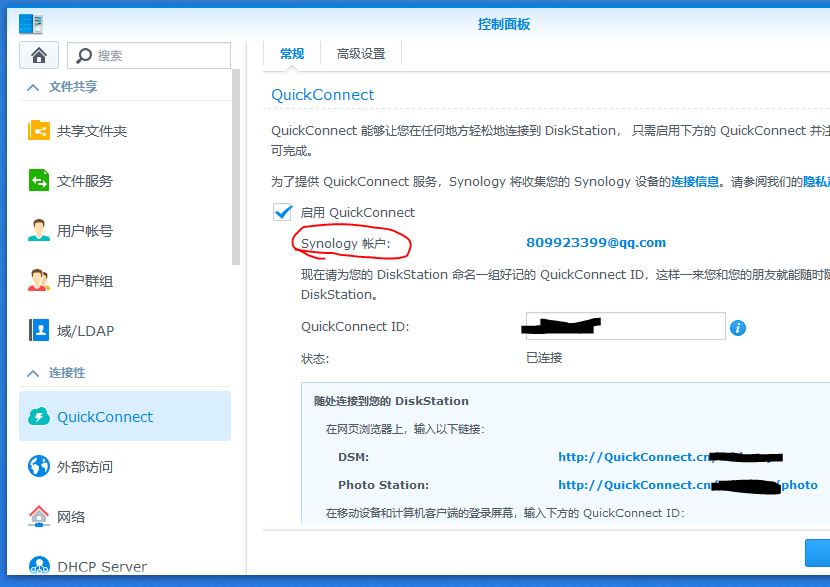Open DHCP Server icon
This screenshot has width=830, height=587.
coord(39,565)
